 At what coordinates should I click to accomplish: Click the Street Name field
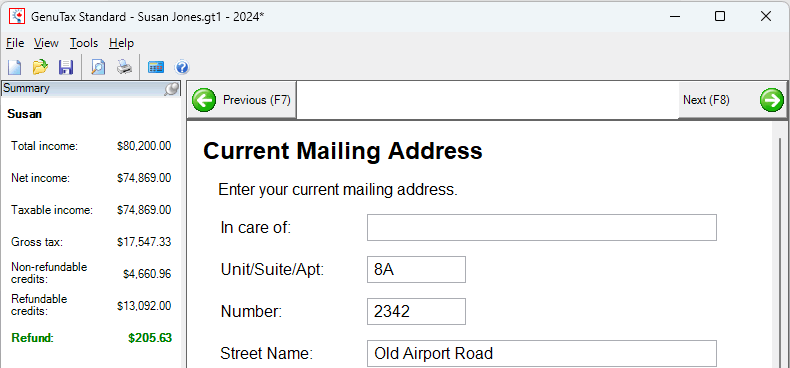point(542,353)
